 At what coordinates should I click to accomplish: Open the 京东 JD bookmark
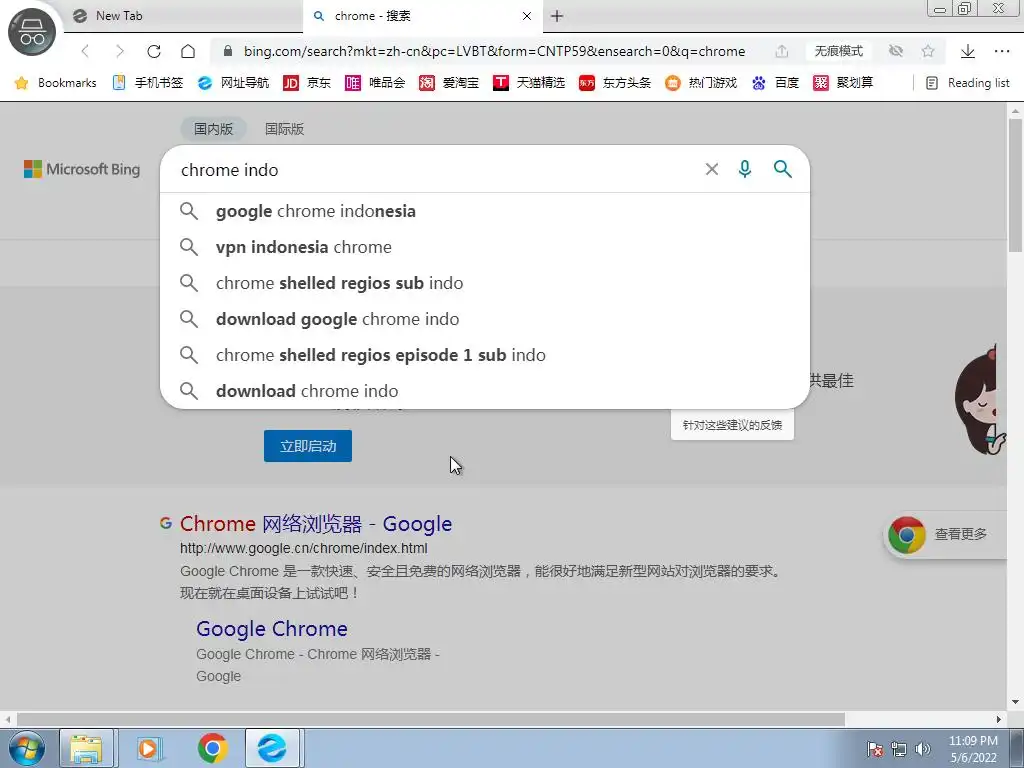pyautogui.click(x=307, y=83)
